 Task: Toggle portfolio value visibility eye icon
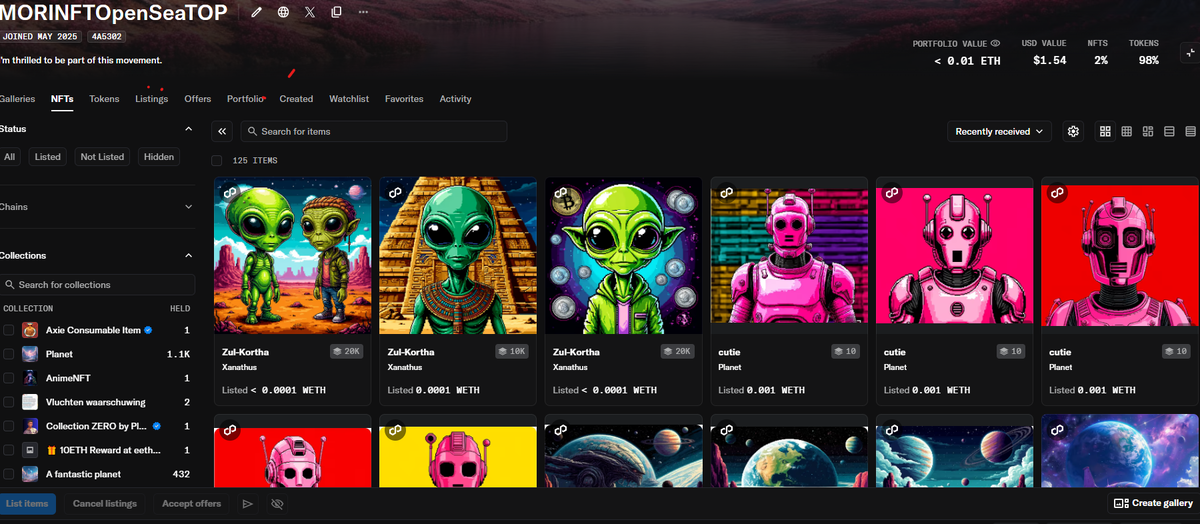pos(995,44)
